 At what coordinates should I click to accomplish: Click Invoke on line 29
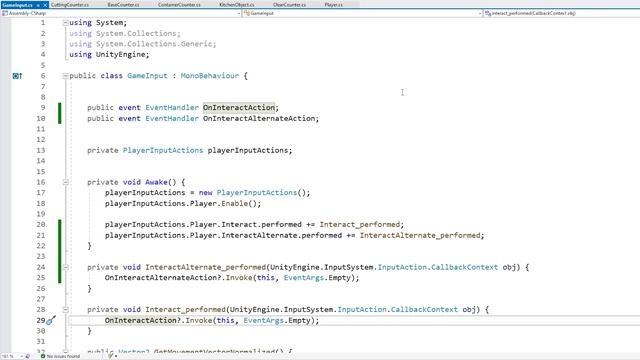click(x=199, y=321)
